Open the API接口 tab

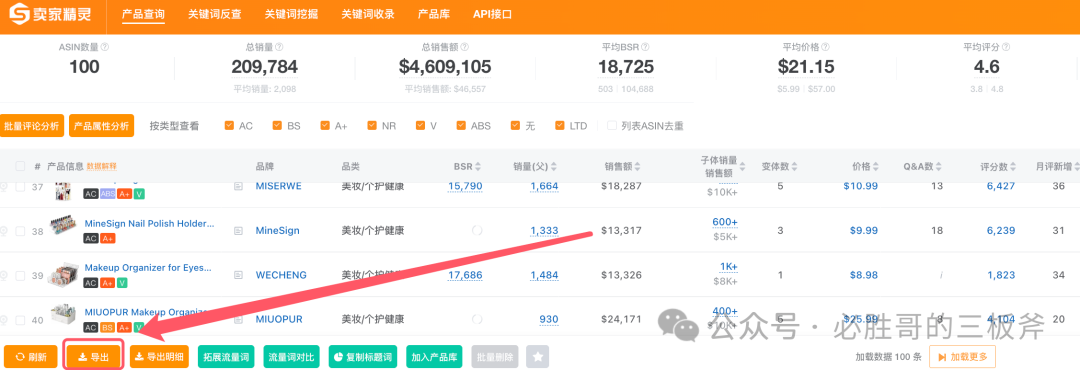[492, 14]
